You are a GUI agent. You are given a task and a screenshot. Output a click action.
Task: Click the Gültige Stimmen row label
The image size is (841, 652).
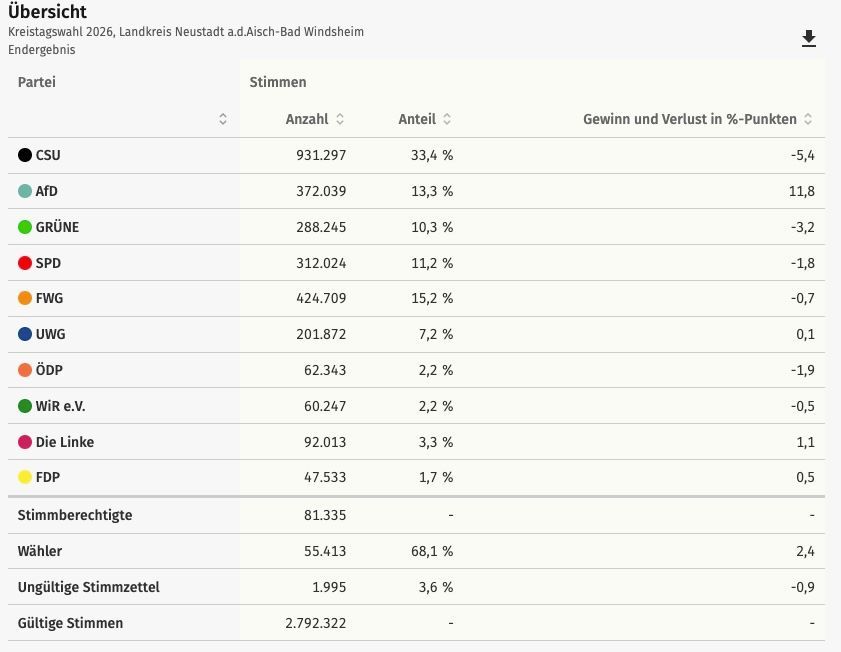(x=70, y=623)
